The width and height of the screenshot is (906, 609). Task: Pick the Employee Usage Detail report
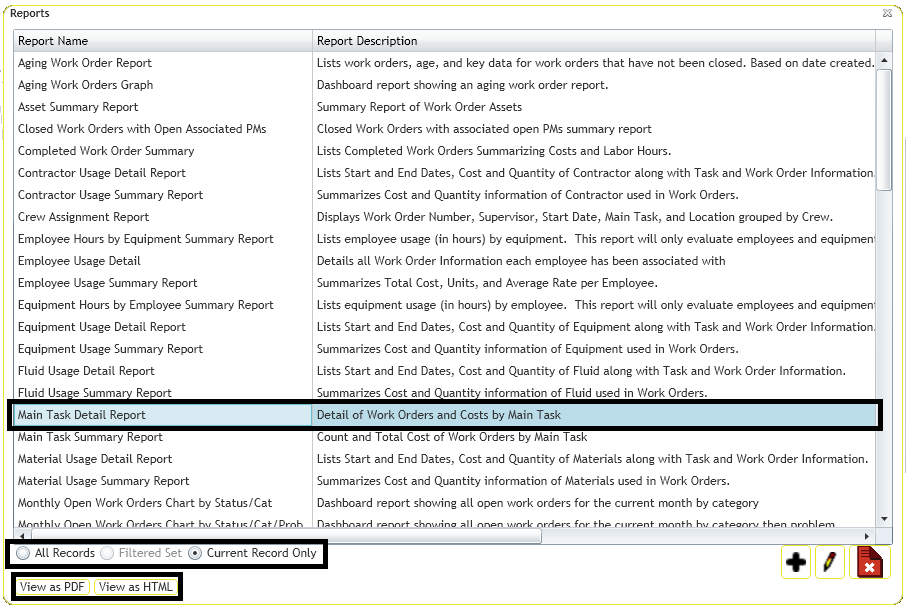(x=78, y=261)
